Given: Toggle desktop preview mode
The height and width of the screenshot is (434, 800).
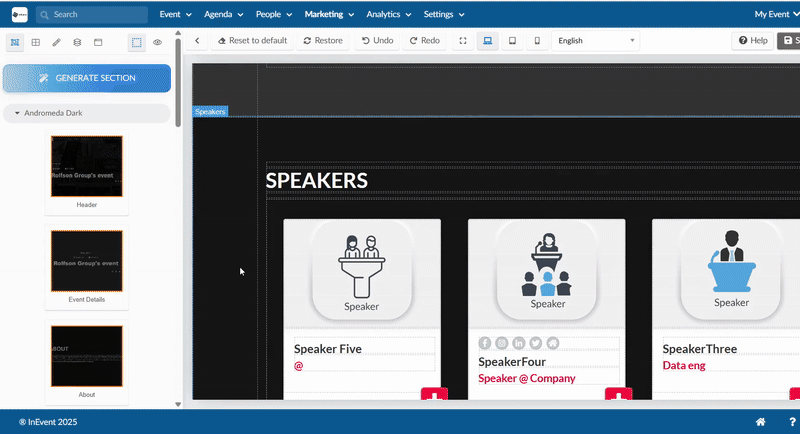Looking at the screenshot, I should (x=488, y=41).
